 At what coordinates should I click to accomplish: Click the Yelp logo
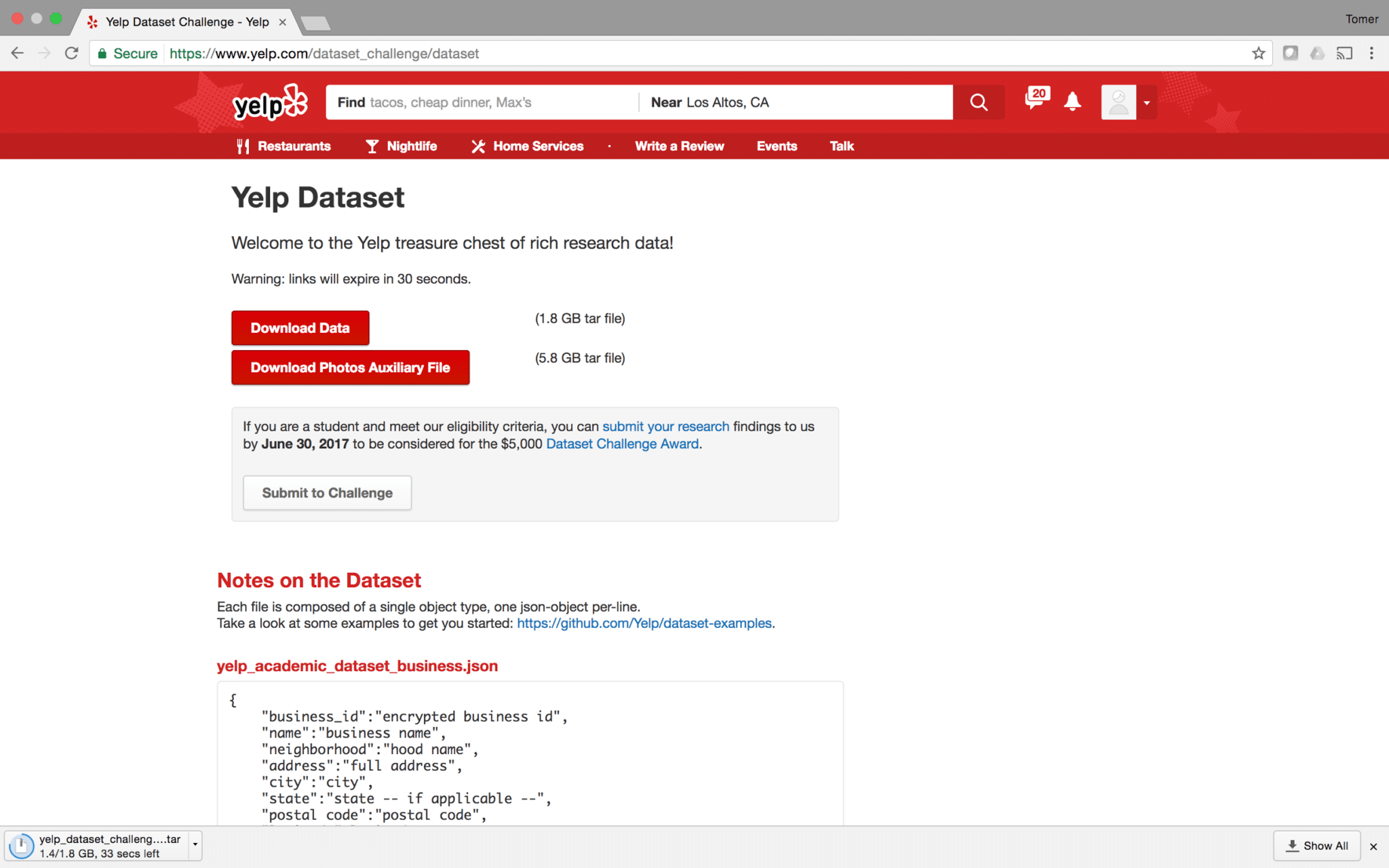(x=270, y=103)
